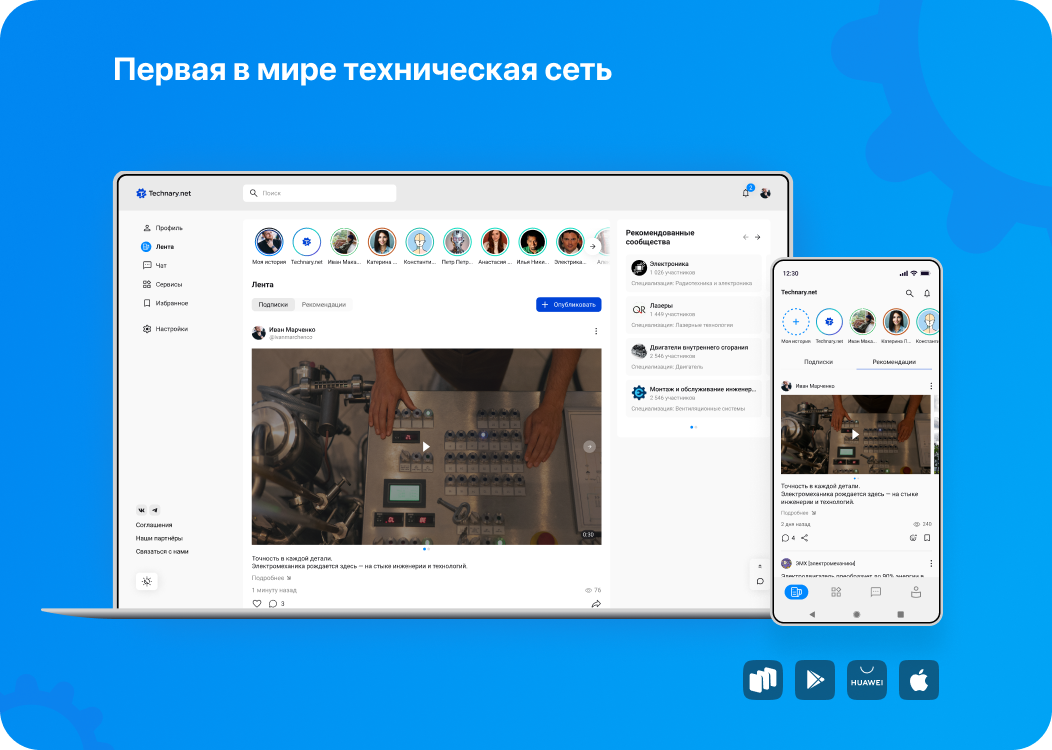Open the Связаться с нами link
Viewport: 1052px width, 750px height.
(162, 551)
